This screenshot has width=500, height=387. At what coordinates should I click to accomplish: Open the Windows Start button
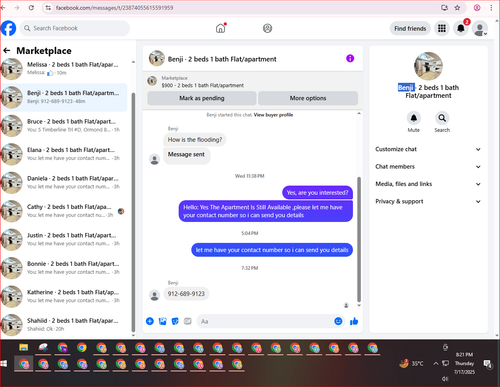(x=4, y=363)
